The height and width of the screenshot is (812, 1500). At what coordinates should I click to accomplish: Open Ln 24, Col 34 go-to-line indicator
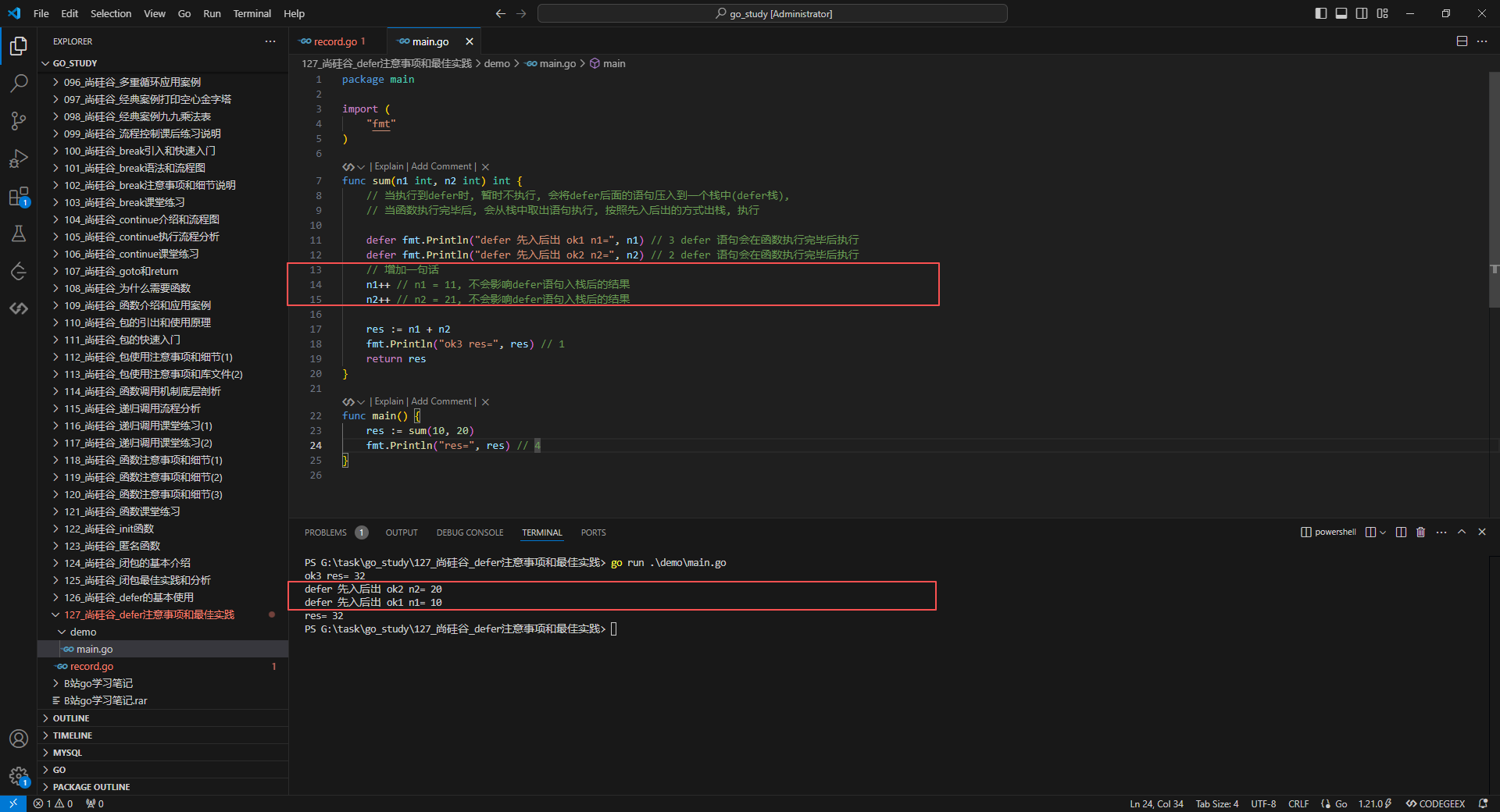point(1156,803)
